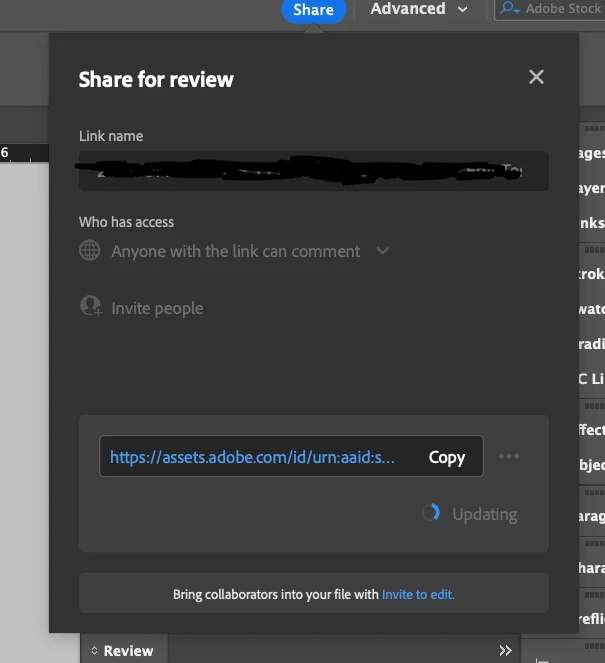
Task: Open the Effects panel on the right
Action: click(x=592, y=430)
